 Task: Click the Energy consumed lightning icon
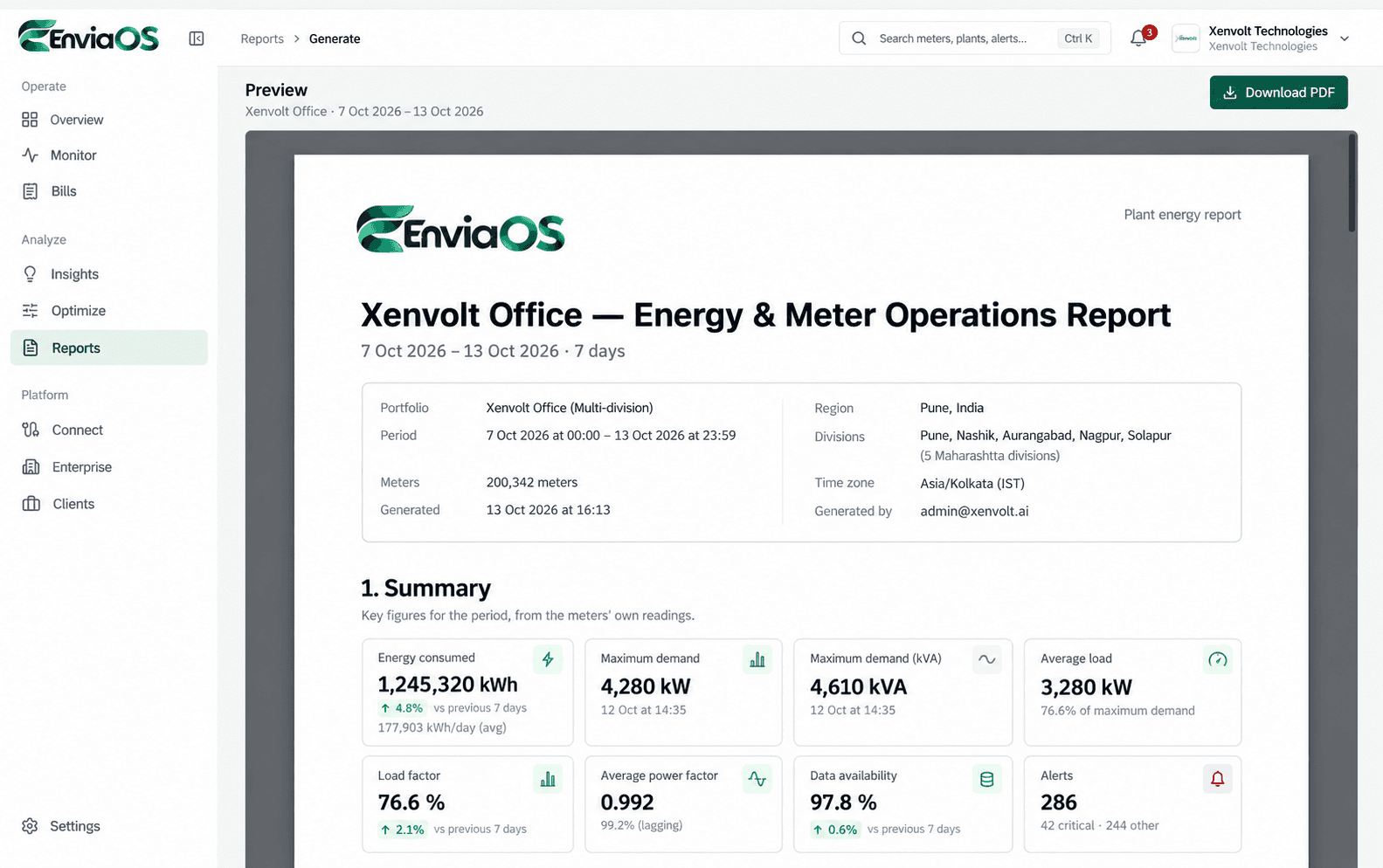(548, 659)
